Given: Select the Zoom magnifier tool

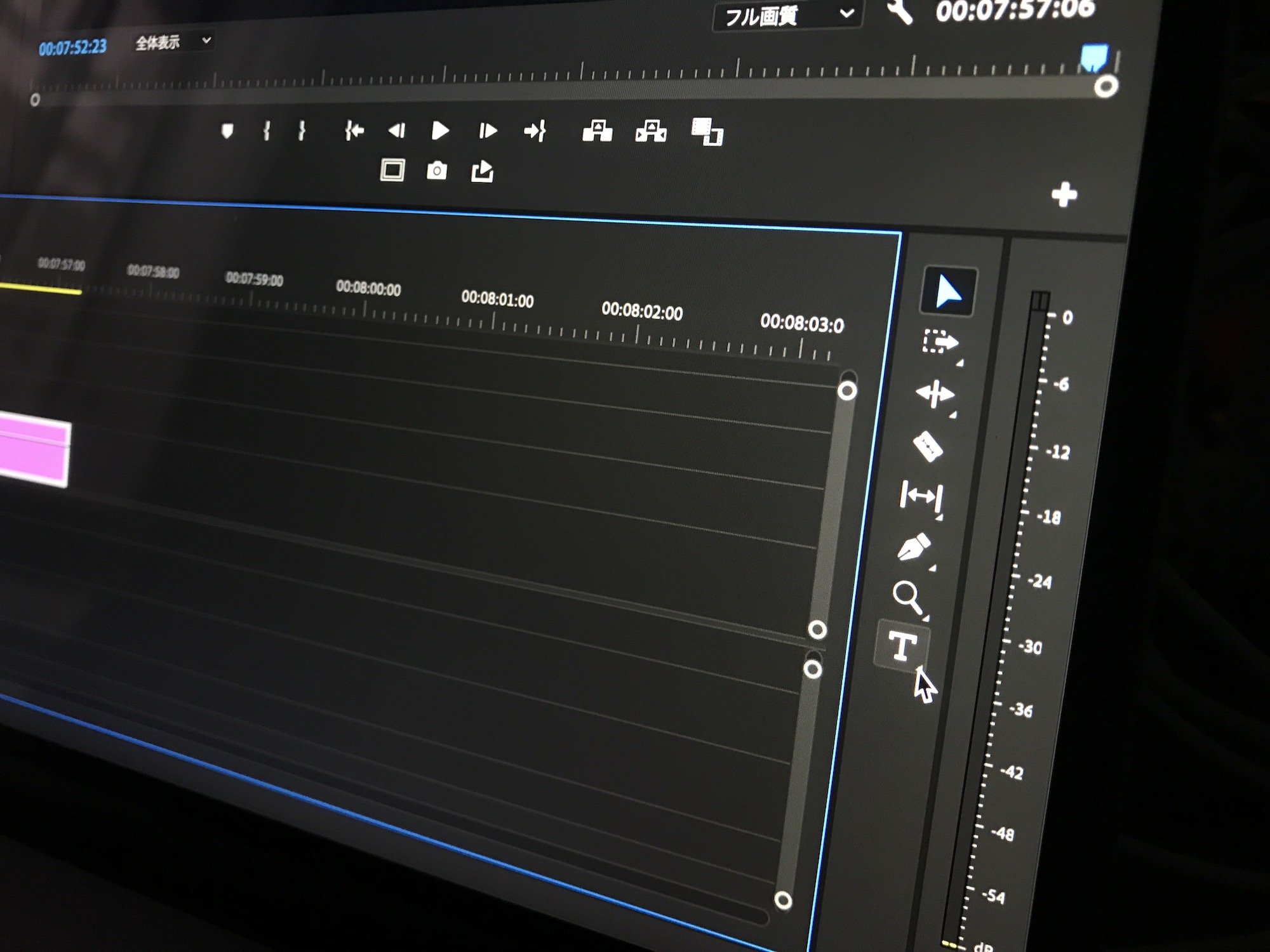Looking at the screenshot, I should pyautogui.click(x=907, y=598).
